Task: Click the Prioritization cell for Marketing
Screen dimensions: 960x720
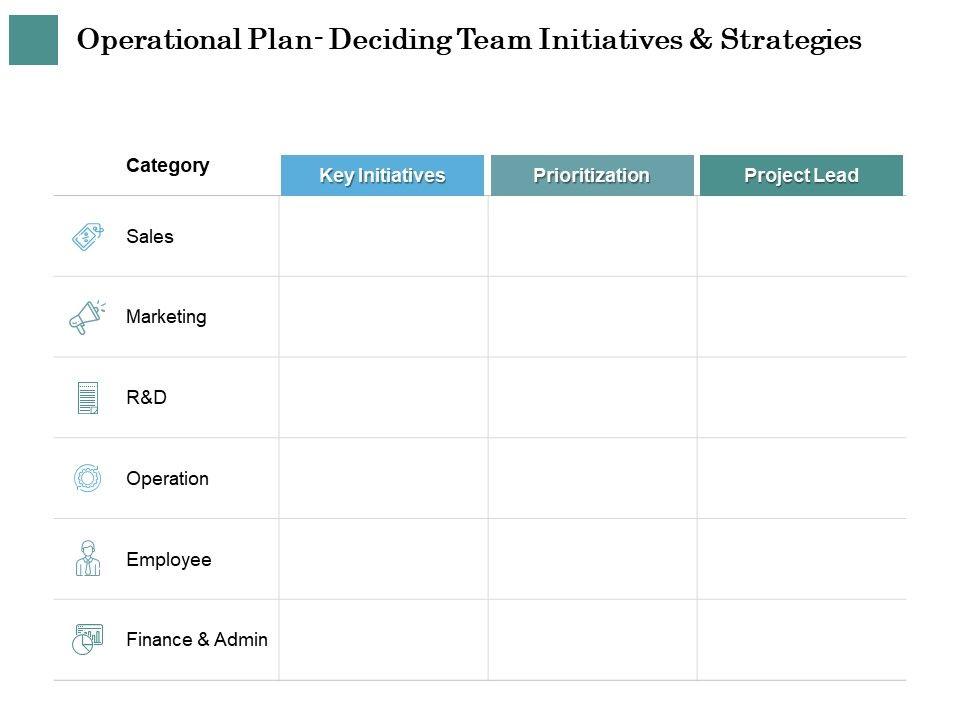Action: coord(592,317)
